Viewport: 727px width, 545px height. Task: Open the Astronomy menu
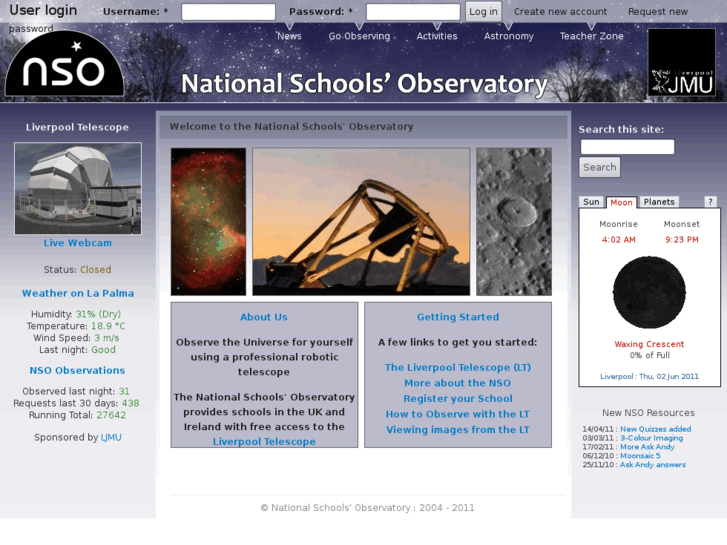tap(509, 36)
